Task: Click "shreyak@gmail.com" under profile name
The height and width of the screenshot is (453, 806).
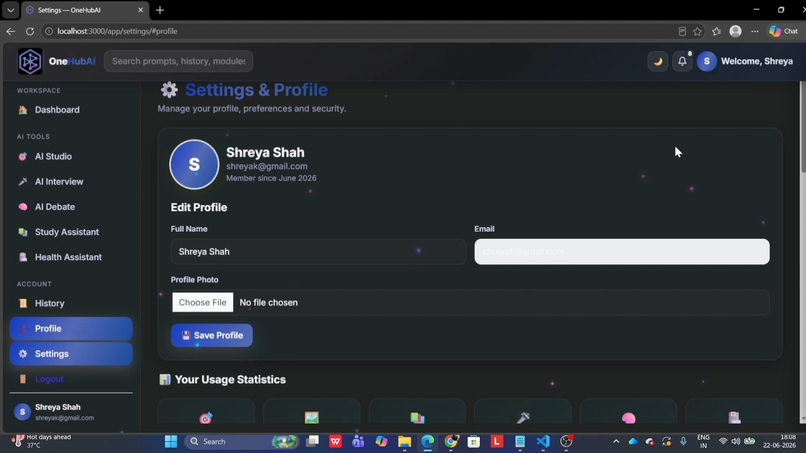Action: 267,166
